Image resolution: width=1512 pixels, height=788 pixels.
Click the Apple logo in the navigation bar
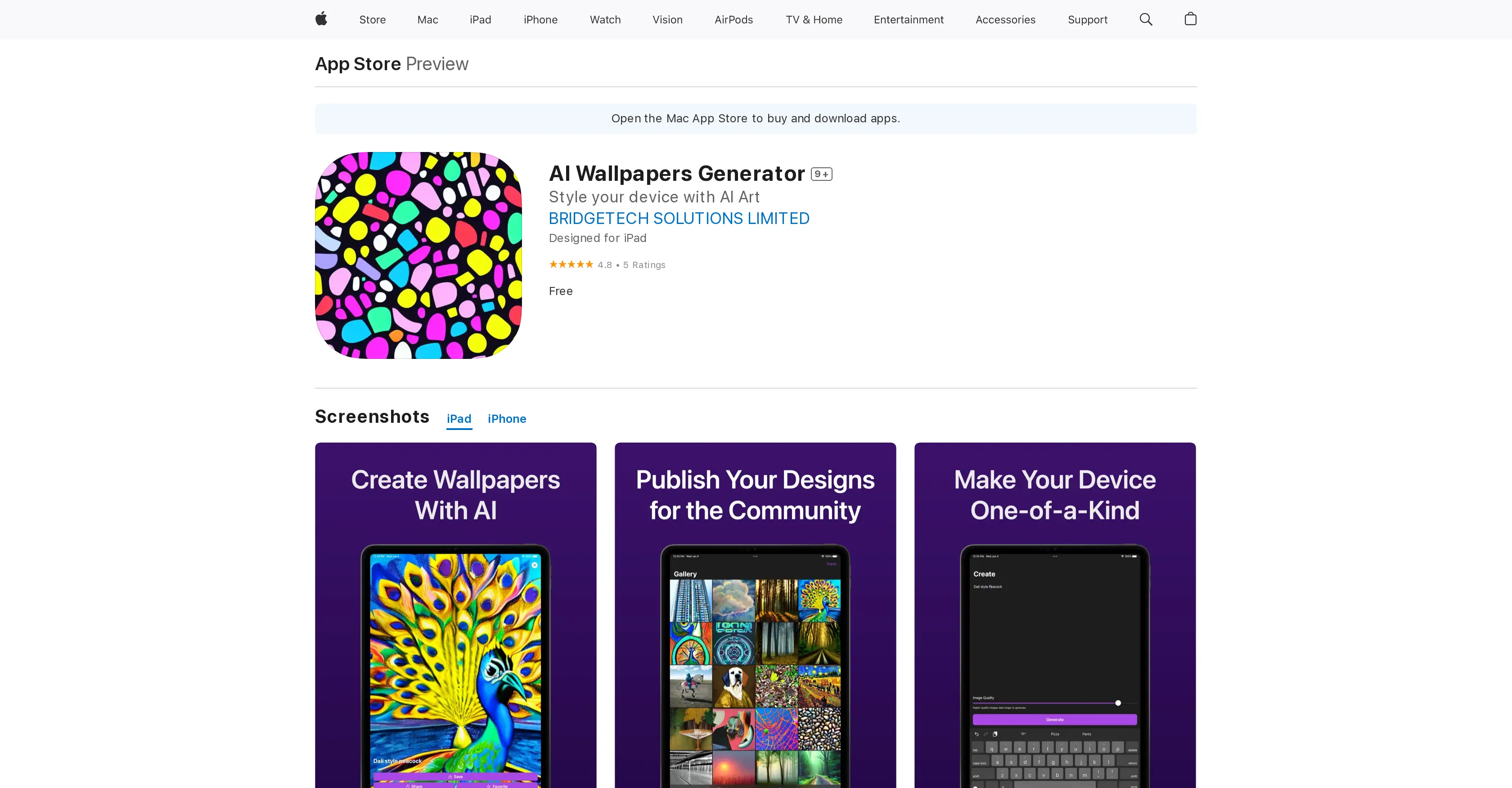pos(320,19)
